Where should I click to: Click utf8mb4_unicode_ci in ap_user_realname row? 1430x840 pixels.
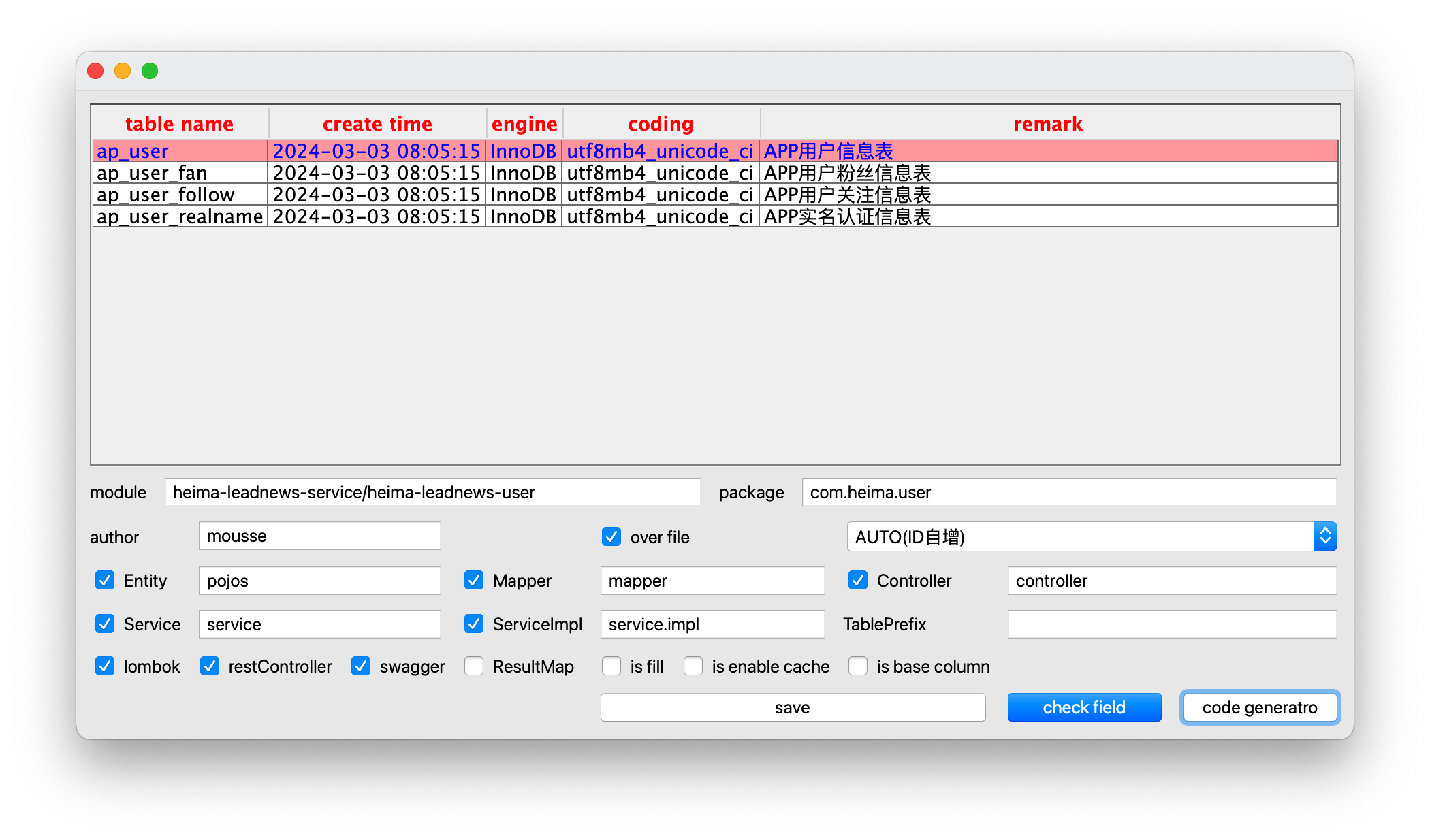661,216
